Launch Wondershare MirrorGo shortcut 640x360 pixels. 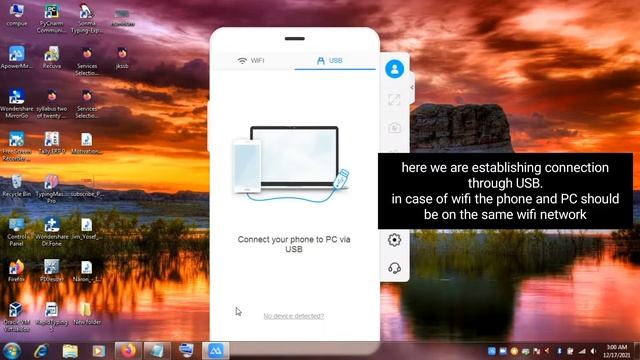17,104
